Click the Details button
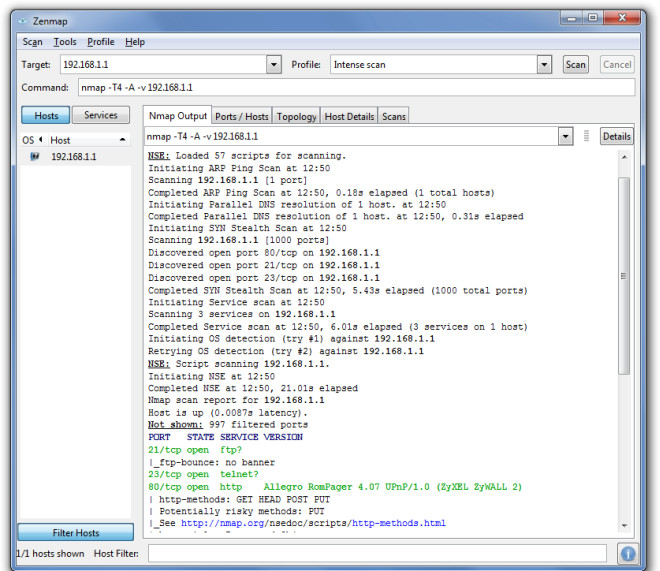Viewport: 660px width, 571px height. tap(616, 136)
